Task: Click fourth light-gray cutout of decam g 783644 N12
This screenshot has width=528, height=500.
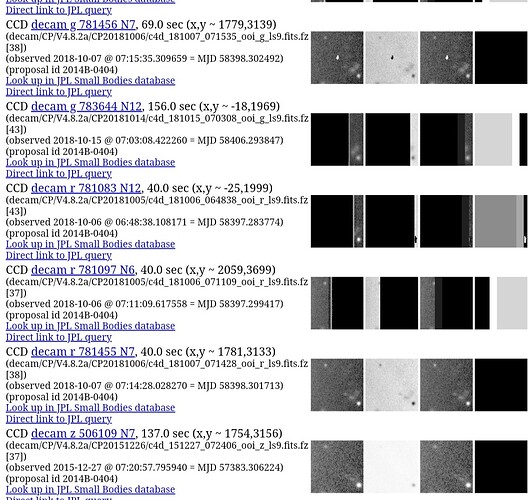Action: click(501, 139)
